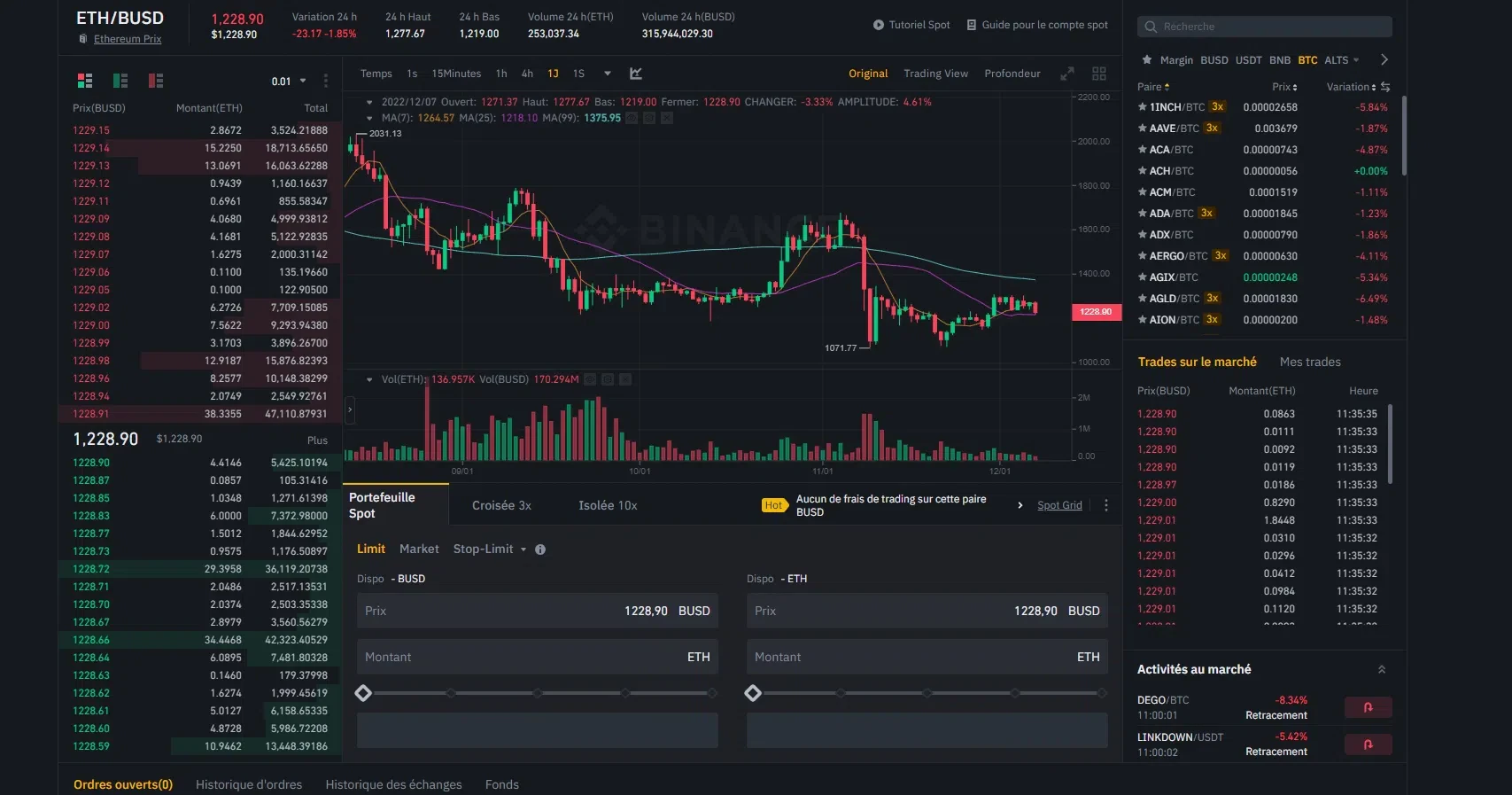The width and height of the screenshot is (1512, 795).
Task: Click the buy Montant ETH input field
Action: (x=538, y=657)
